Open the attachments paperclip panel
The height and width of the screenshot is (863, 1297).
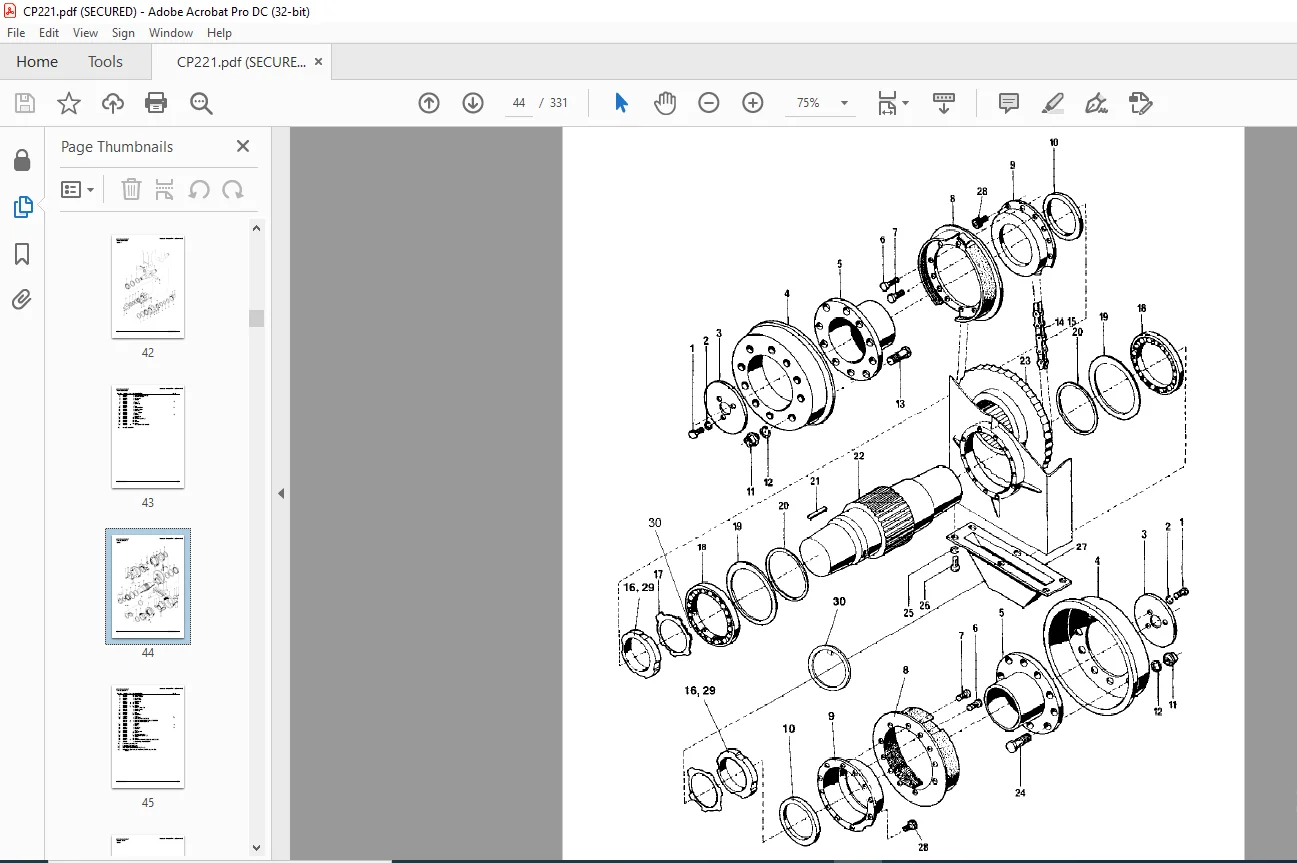point(22,299)
